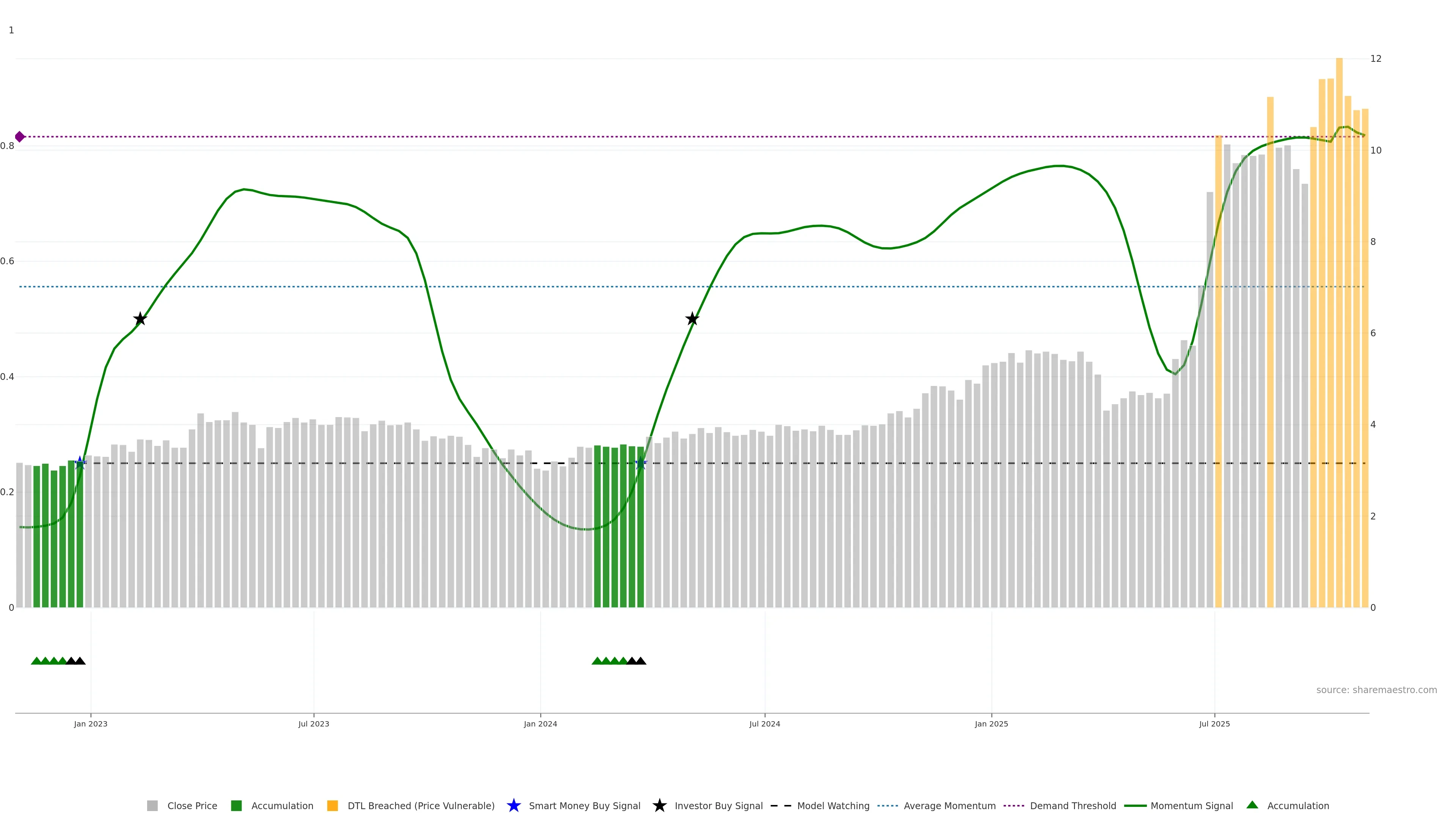Click the green Accumulation square legend swatch
Screen dimensions: 1456x819
236,805
